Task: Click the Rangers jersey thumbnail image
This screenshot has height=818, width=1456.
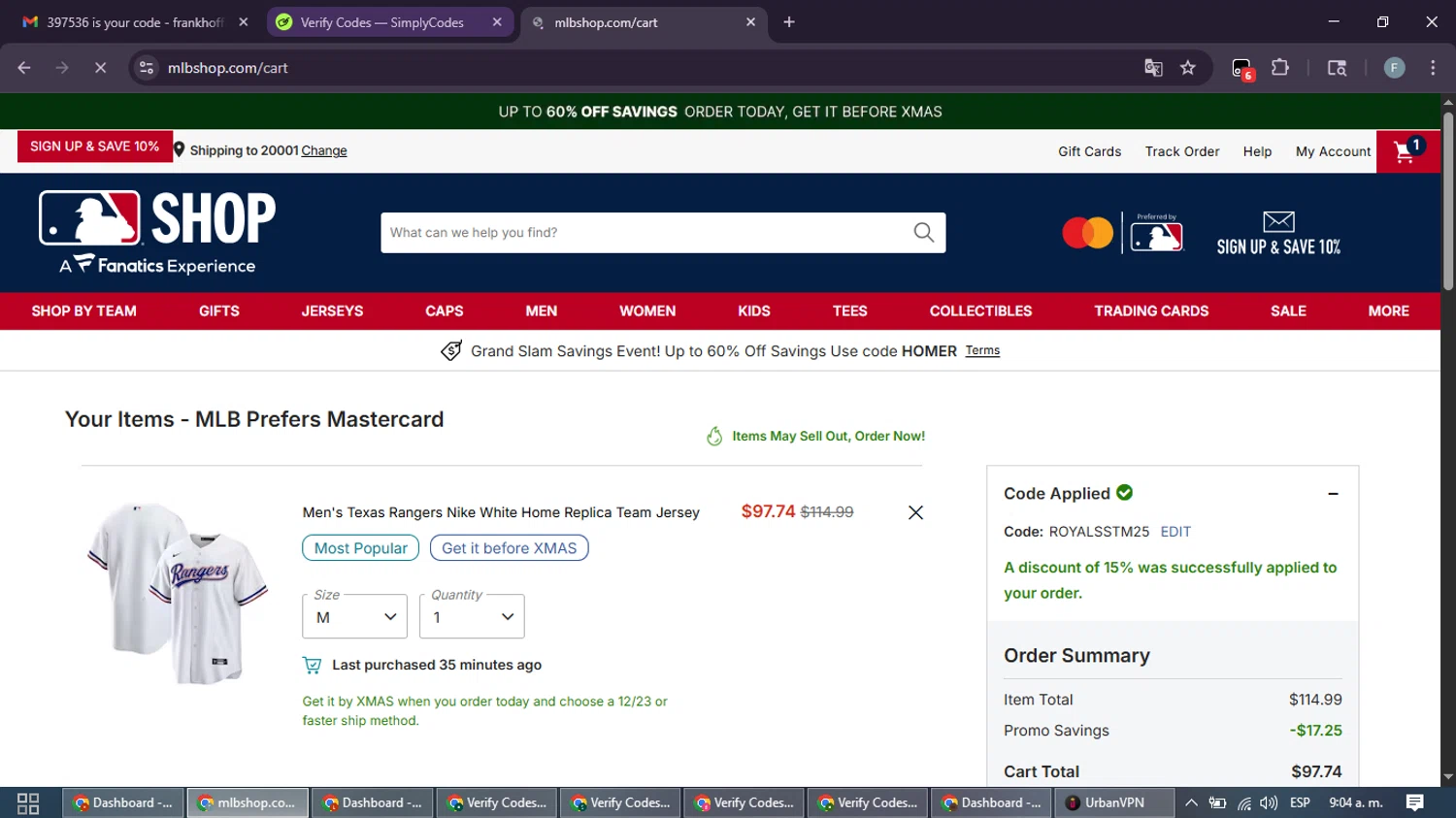Action: [x=178, y=593]
